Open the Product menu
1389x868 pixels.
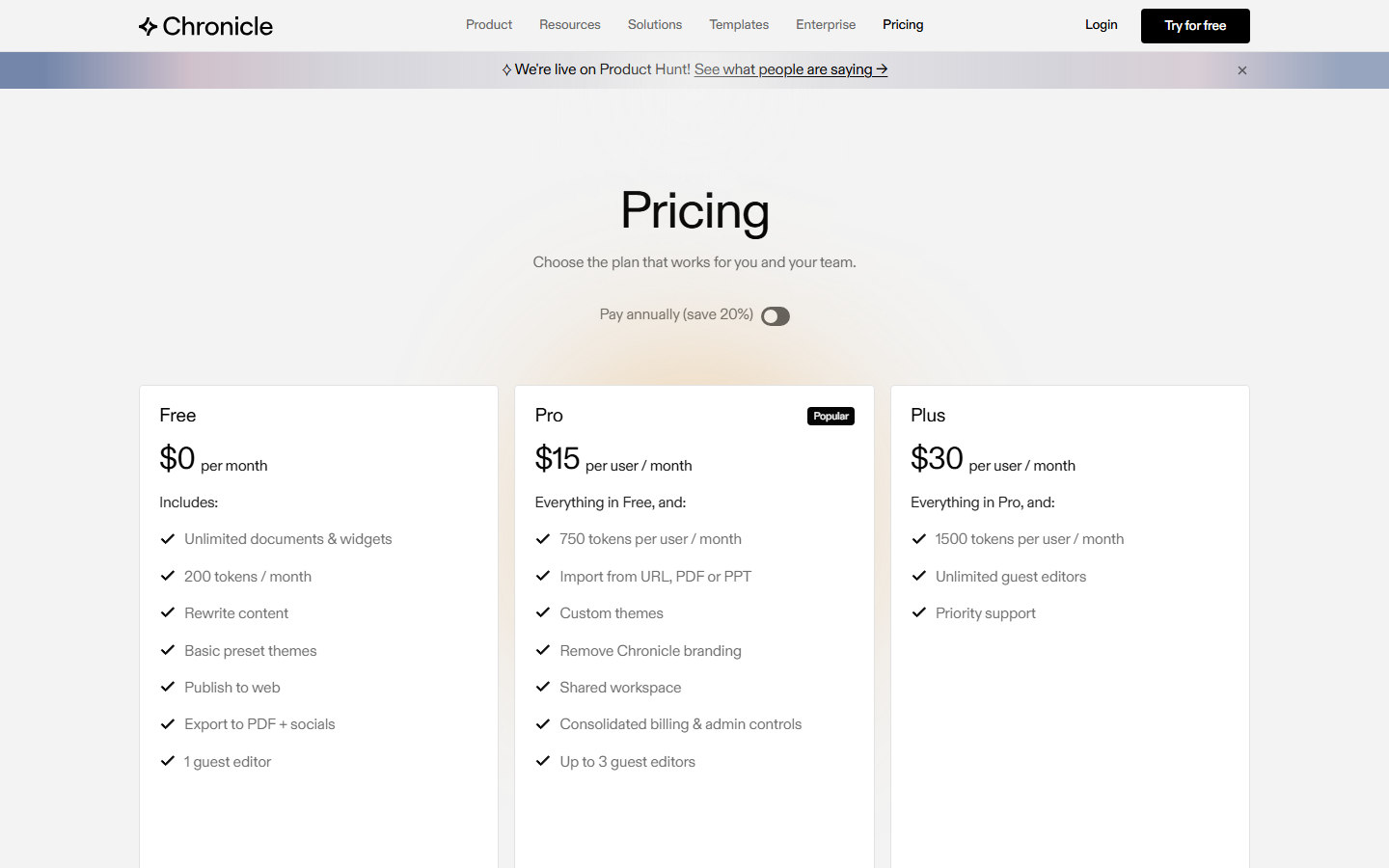tap(489, 24)
